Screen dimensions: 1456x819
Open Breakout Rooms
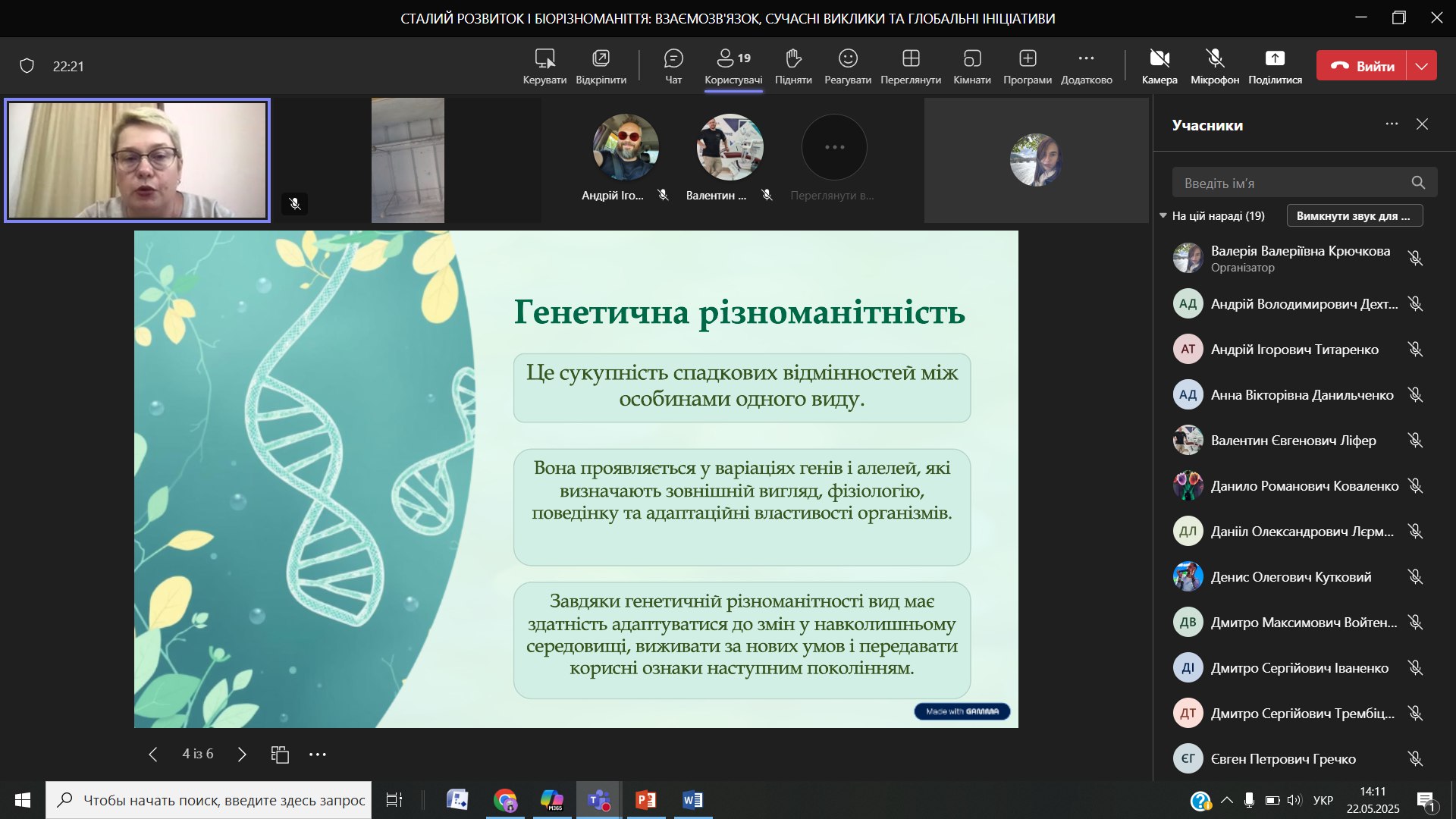971,66
